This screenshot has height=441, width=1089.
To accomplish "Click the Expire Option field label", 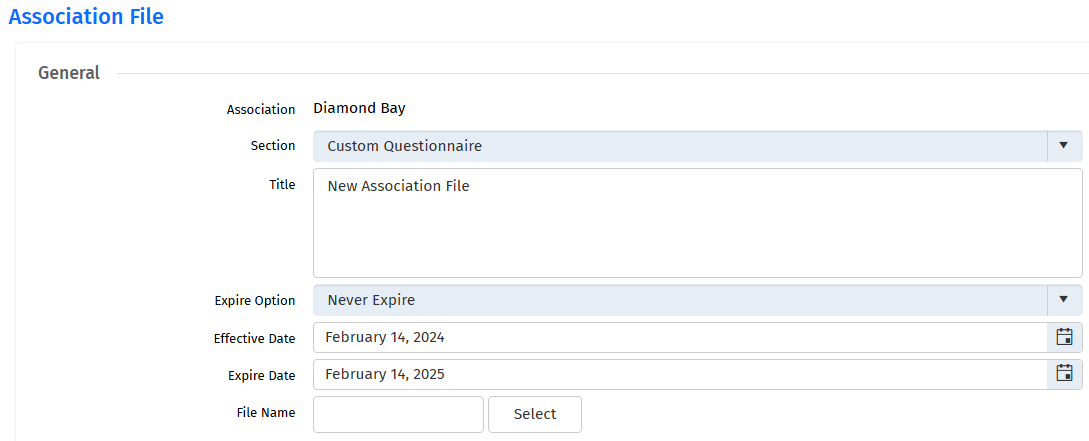I will pyautogui.click(x=255, y=301).
